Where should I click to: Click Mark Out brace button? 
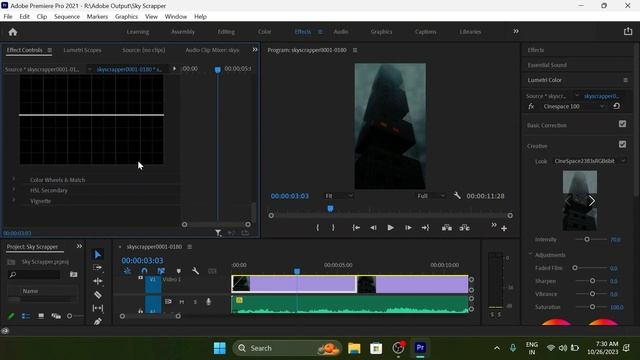[x=333, y=228]
